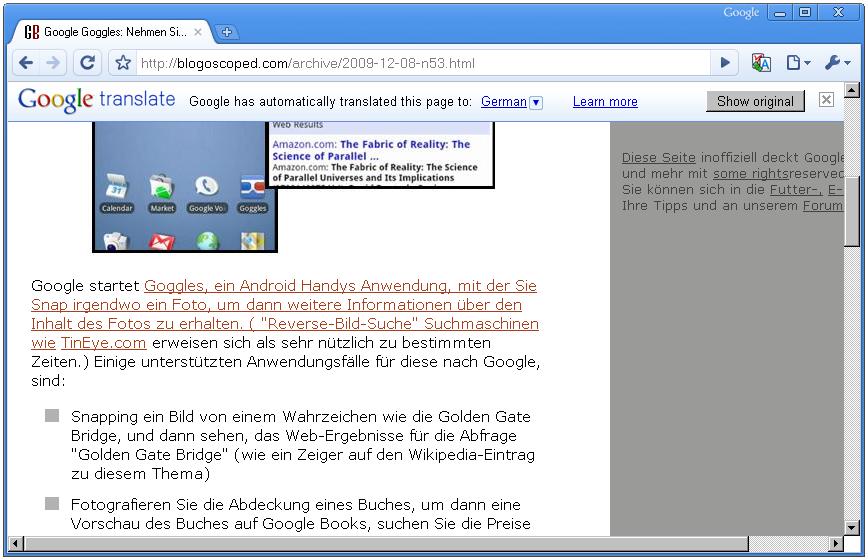Click the Amazon.com Fabric of Reality result

[x=371, y=150]
